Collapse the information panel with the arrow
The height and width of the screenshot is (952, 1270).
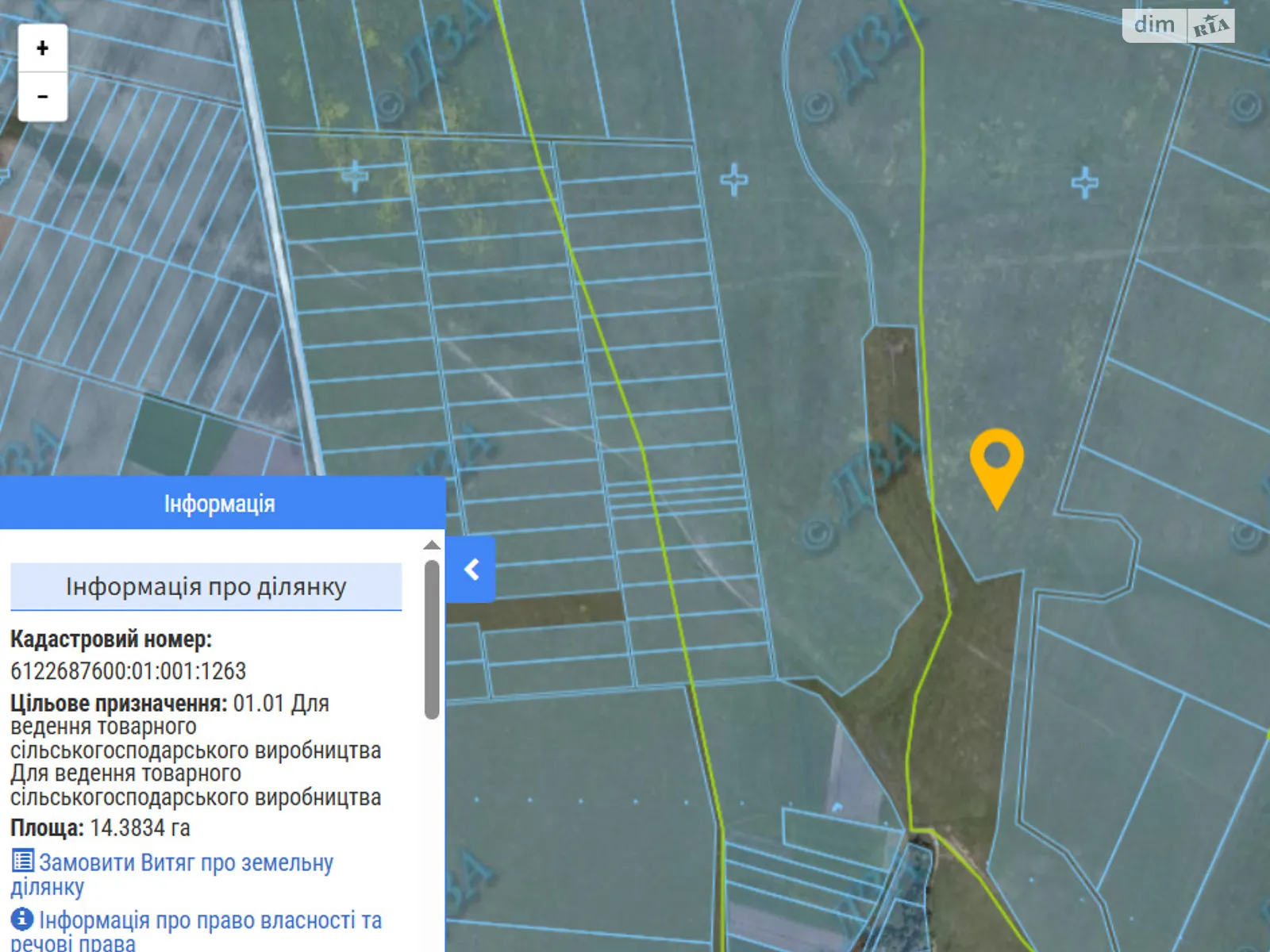point(471,569)
